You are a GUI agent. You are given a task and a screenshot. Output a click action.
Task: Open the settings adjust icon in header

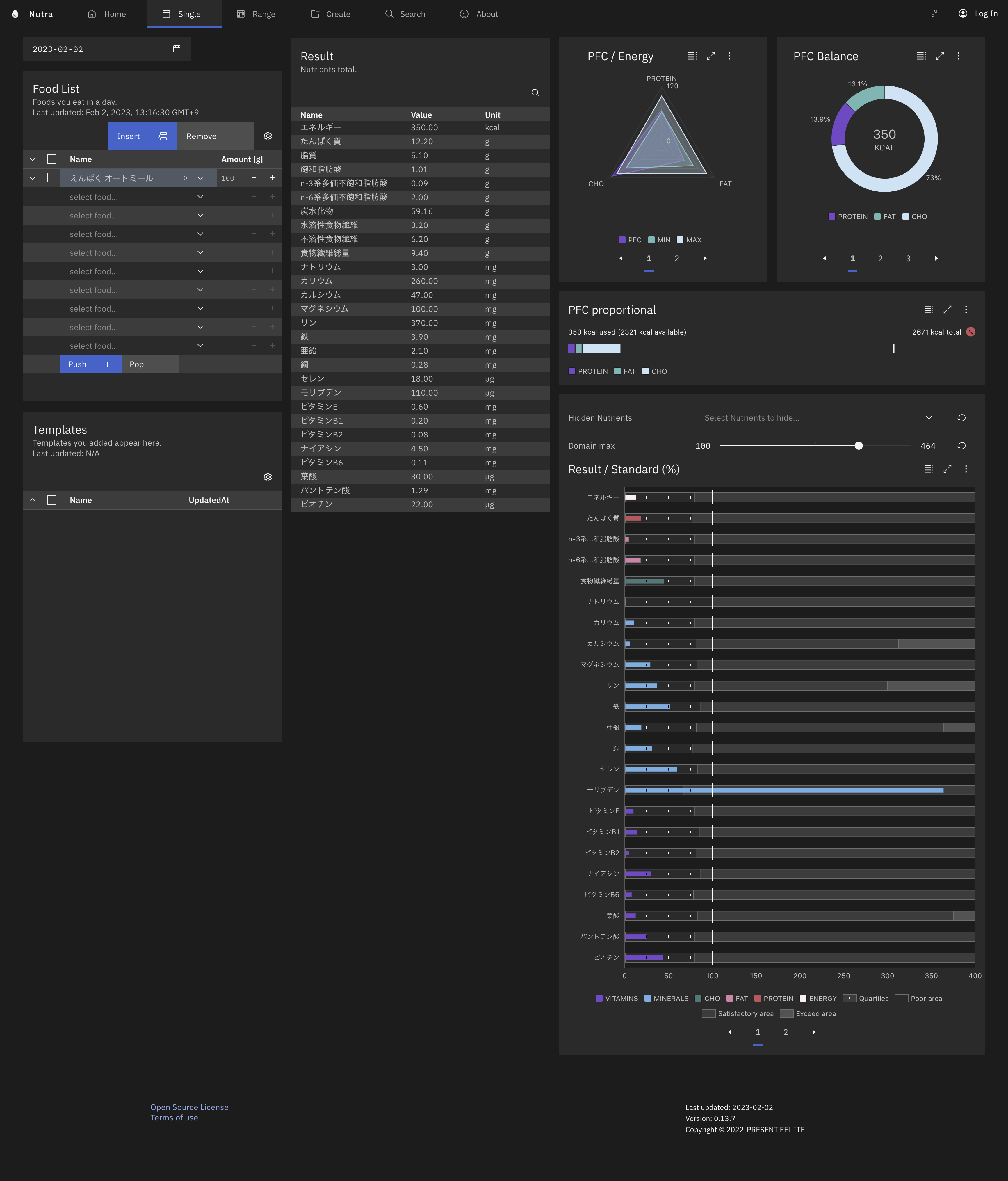934,14
